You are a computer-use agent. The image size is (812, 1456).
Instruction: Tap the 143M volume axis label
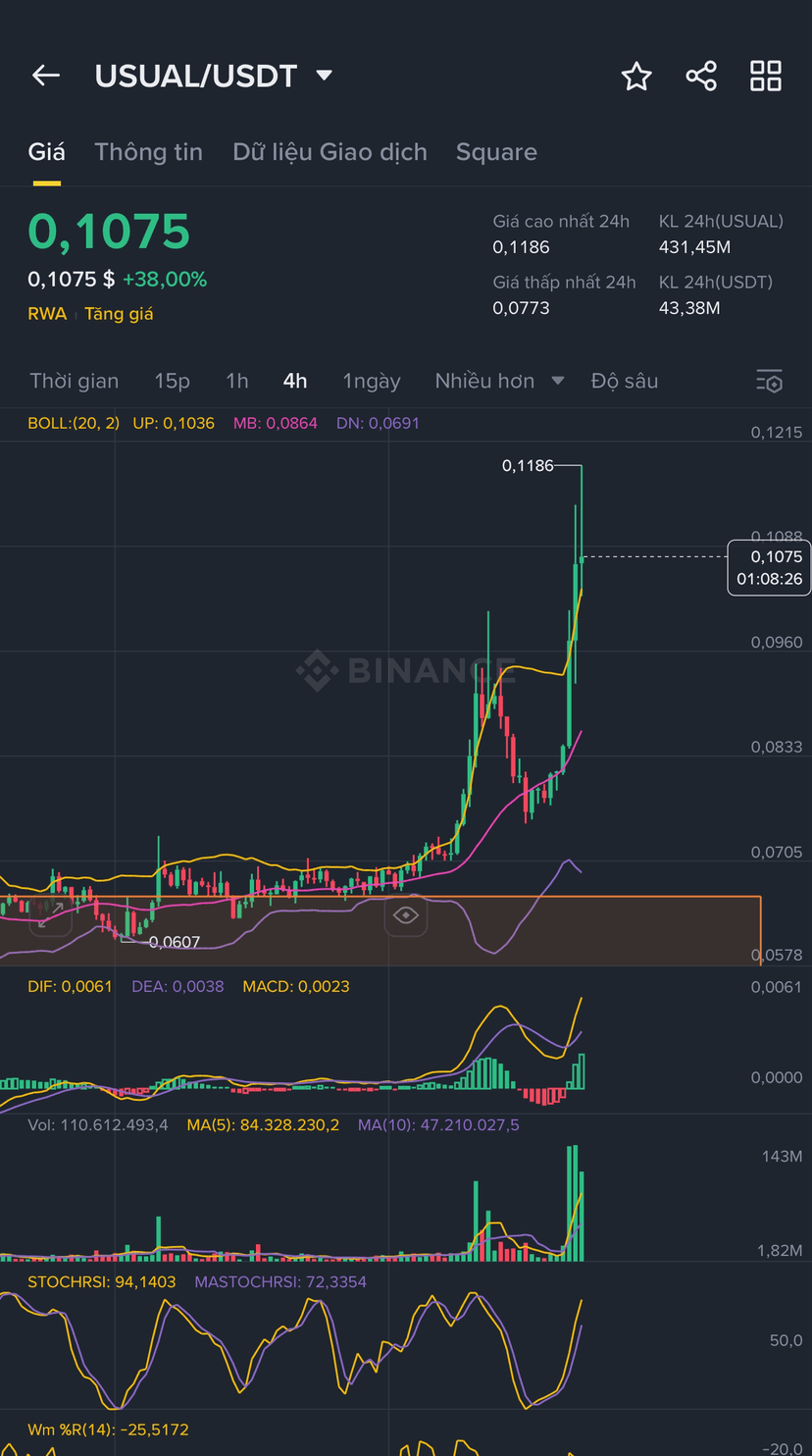click(x=782, y=1157)
